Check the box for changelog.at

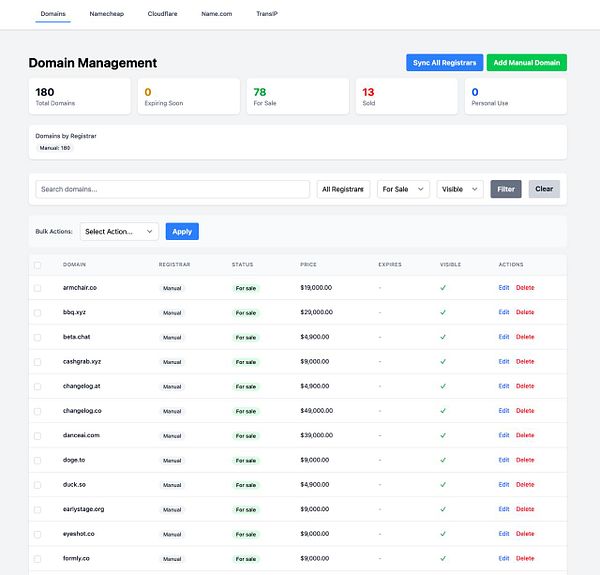point(38,387)
